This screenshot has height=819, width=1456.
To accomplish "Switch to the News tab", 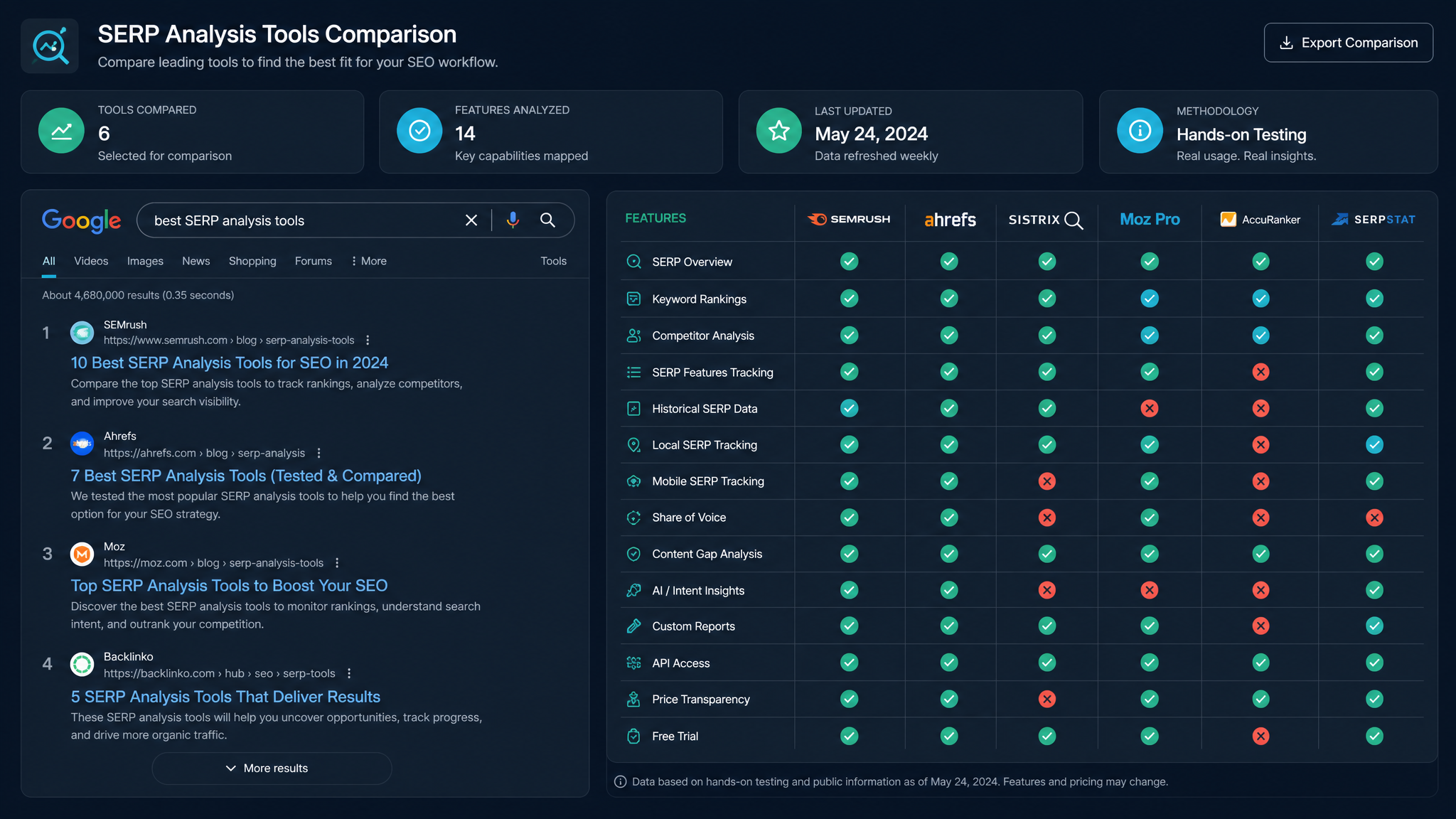I will click(196, 261).
